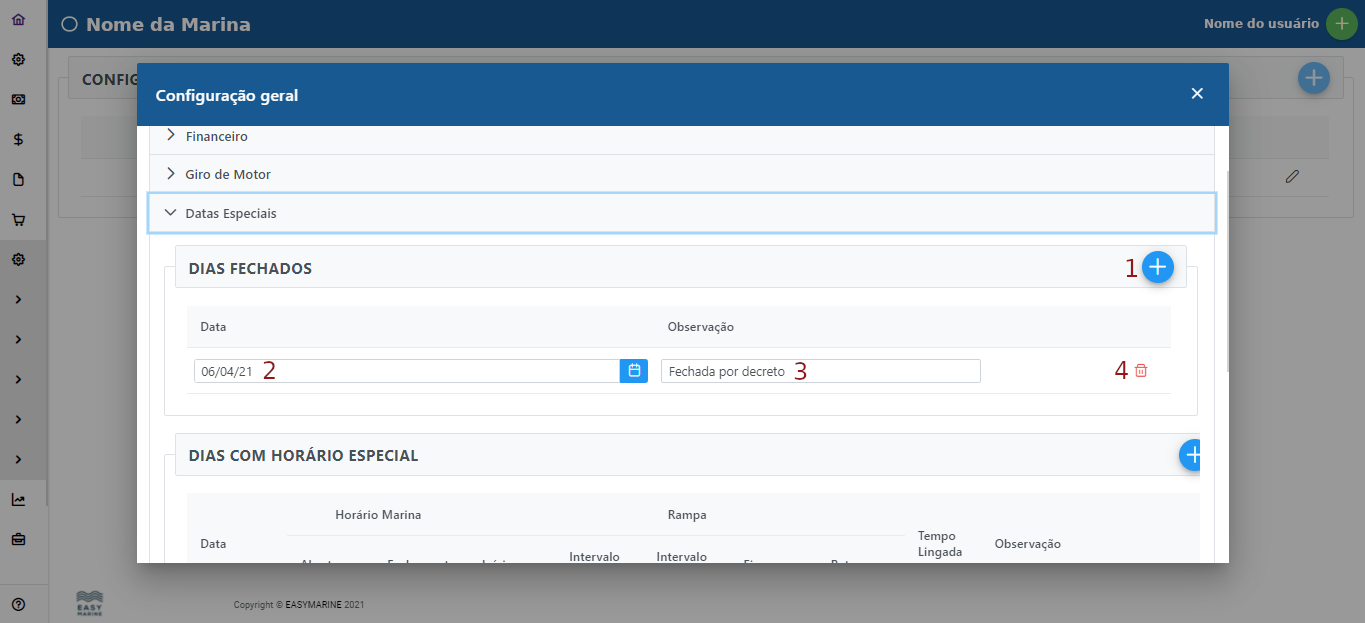The image size is (1365, 623).
Task: Click the Observação field 'Fechada por decreto'
Action: (820, 371)
